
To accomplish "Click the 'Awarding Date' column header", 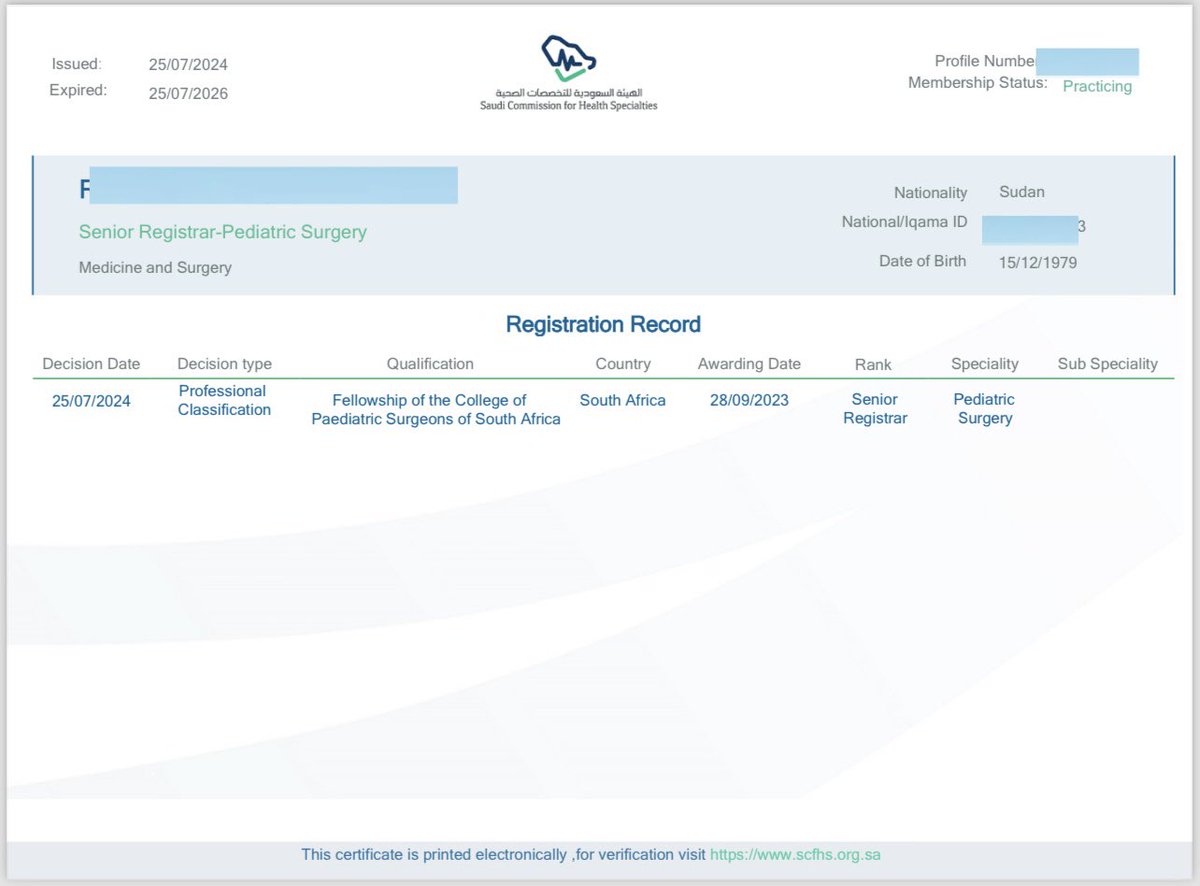I will click(749, 364).
